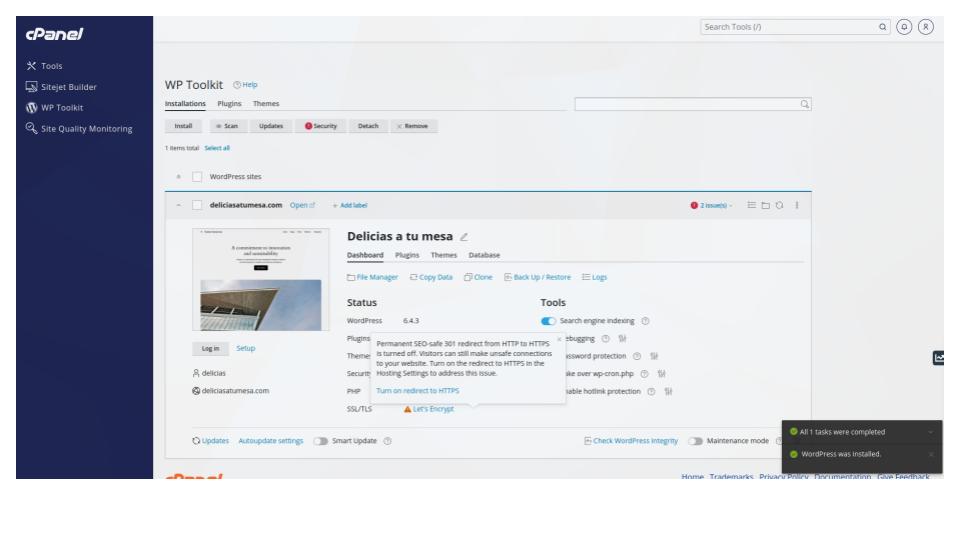Image resolution: width=960 pixels, height=540 pixels.
Task: Open Sitejet Builder from the sidebar
Action: click(61, 87)
